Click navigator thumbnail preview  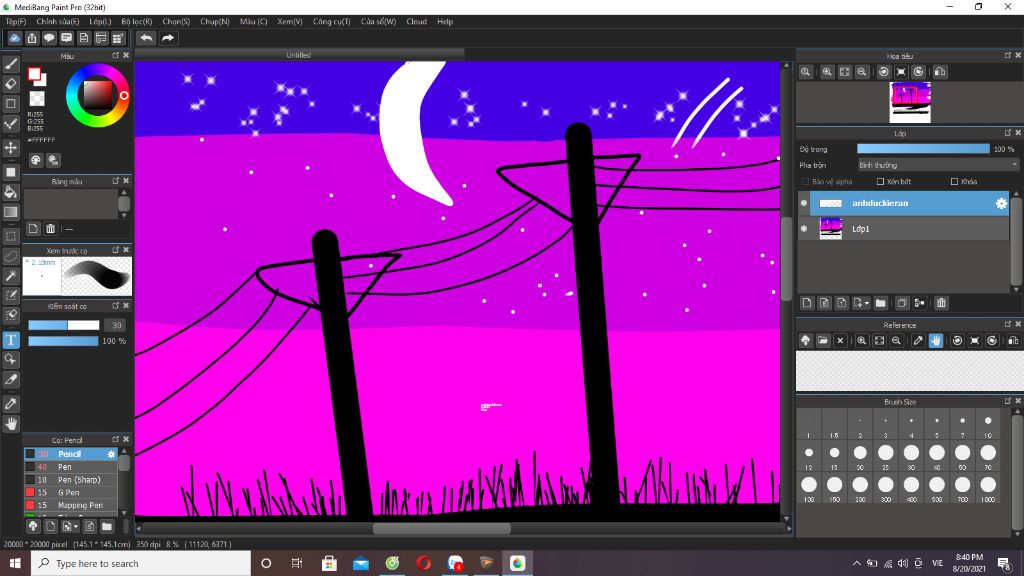[910, 102]
